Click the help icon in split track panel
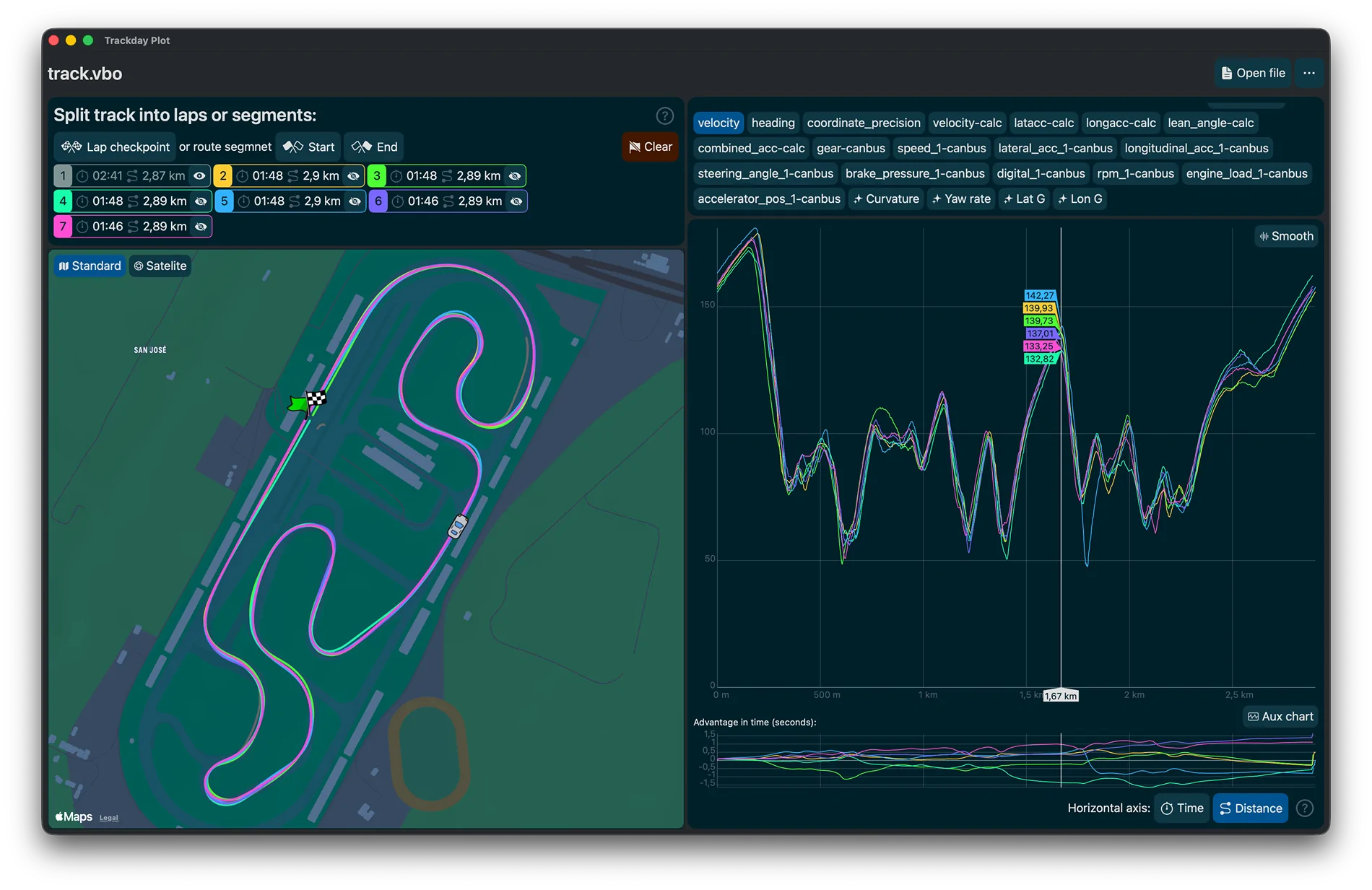1372x890 pixels. [x=664, y=115]
